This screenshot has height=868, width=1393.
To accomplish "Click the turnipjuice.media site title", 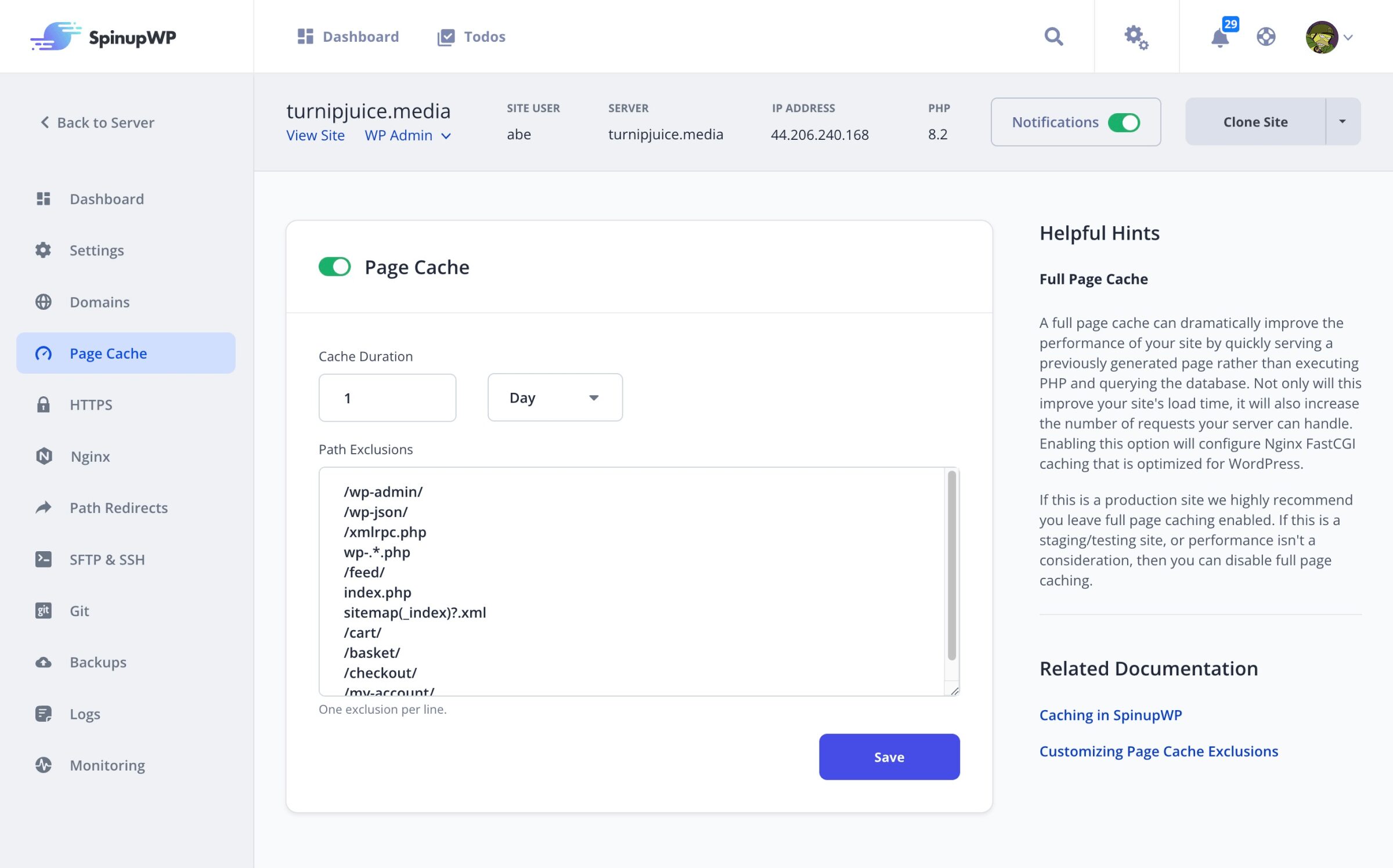I will pos(368,111).
